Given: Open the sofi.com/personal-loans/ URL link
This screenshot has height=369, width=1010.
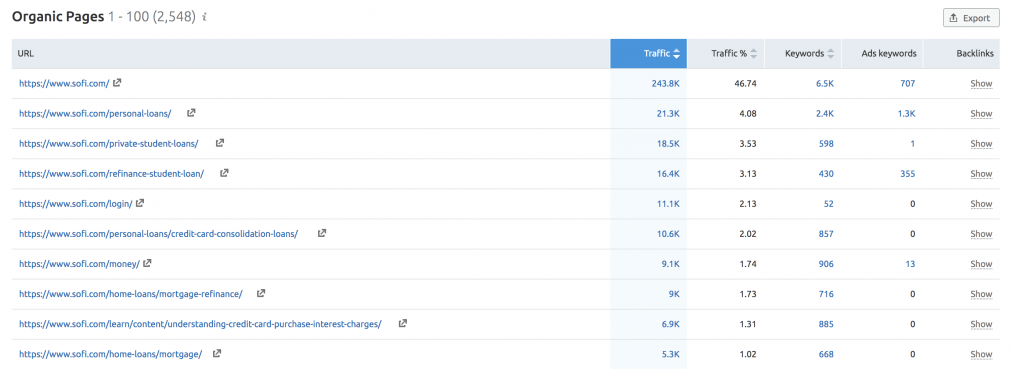Looking at the screenshot, I should pos(95,113).
